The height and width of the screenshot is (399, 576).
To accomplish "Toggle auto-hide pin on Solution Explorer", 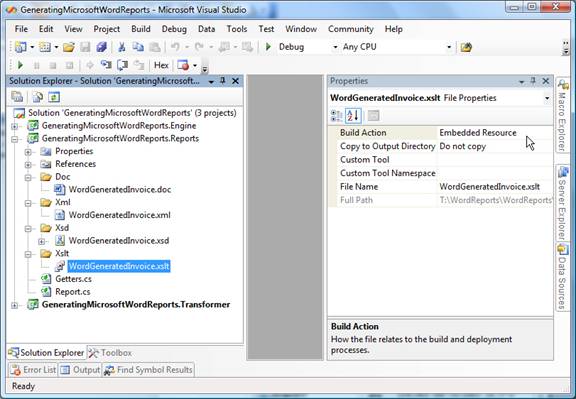I will pos(223,81).
